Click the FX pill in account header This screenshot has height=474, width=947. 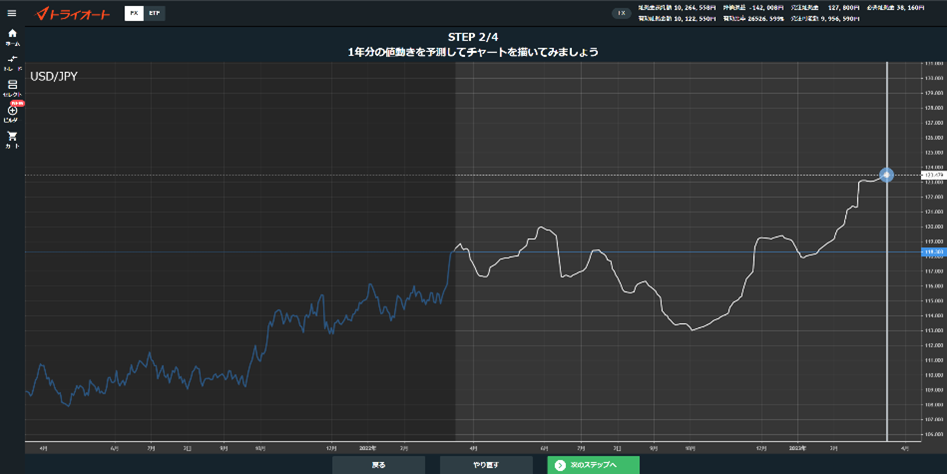coord(621,13)
